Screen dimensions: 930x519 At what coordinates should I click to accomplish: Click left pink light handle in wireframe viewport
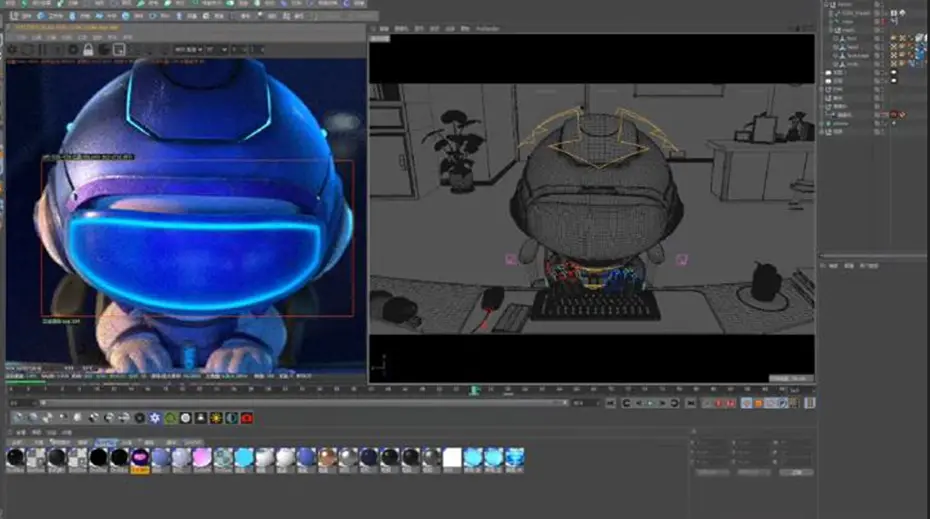510,259
